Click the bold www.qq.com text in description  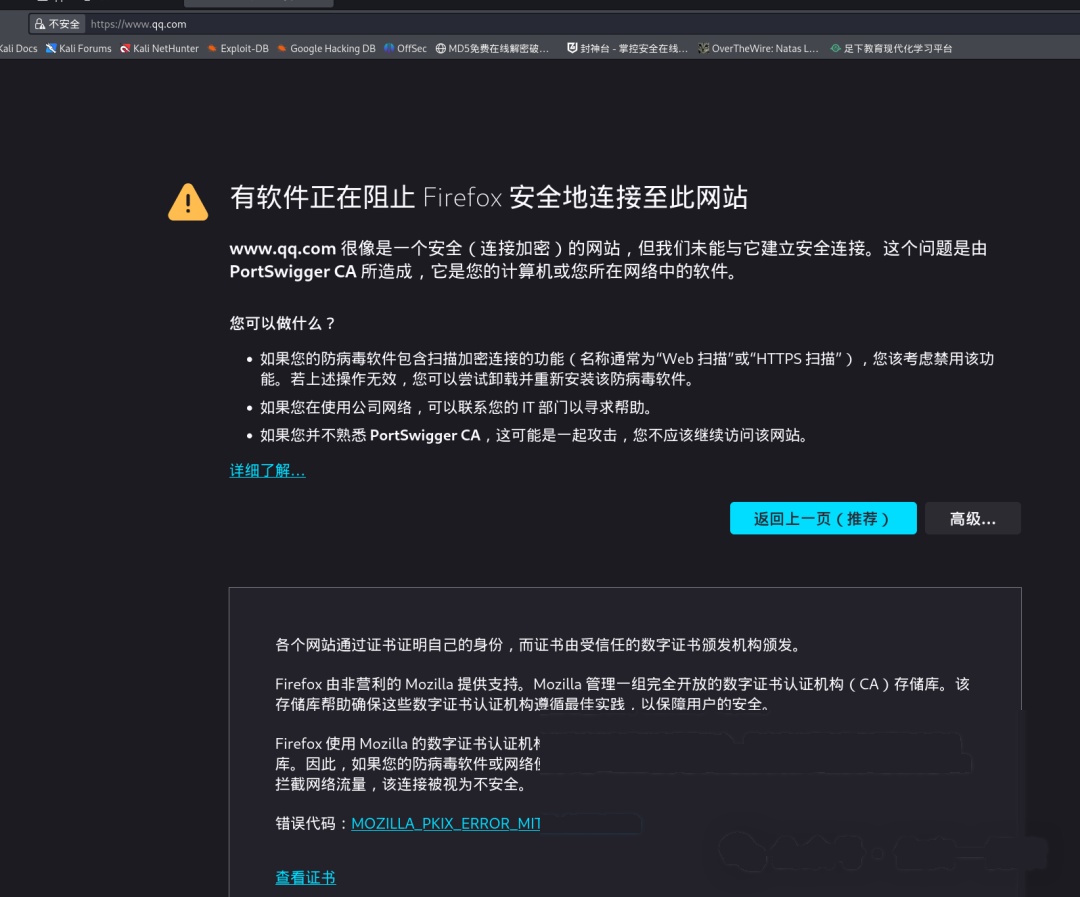pyautogui.click(x=282, y=249)
